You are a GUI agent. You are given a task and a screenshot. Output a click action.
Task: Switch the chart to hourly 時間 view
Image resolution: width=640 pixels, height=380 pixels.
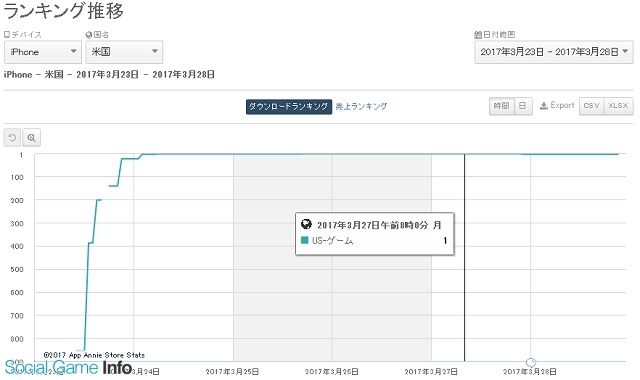[x=502, y=106]
